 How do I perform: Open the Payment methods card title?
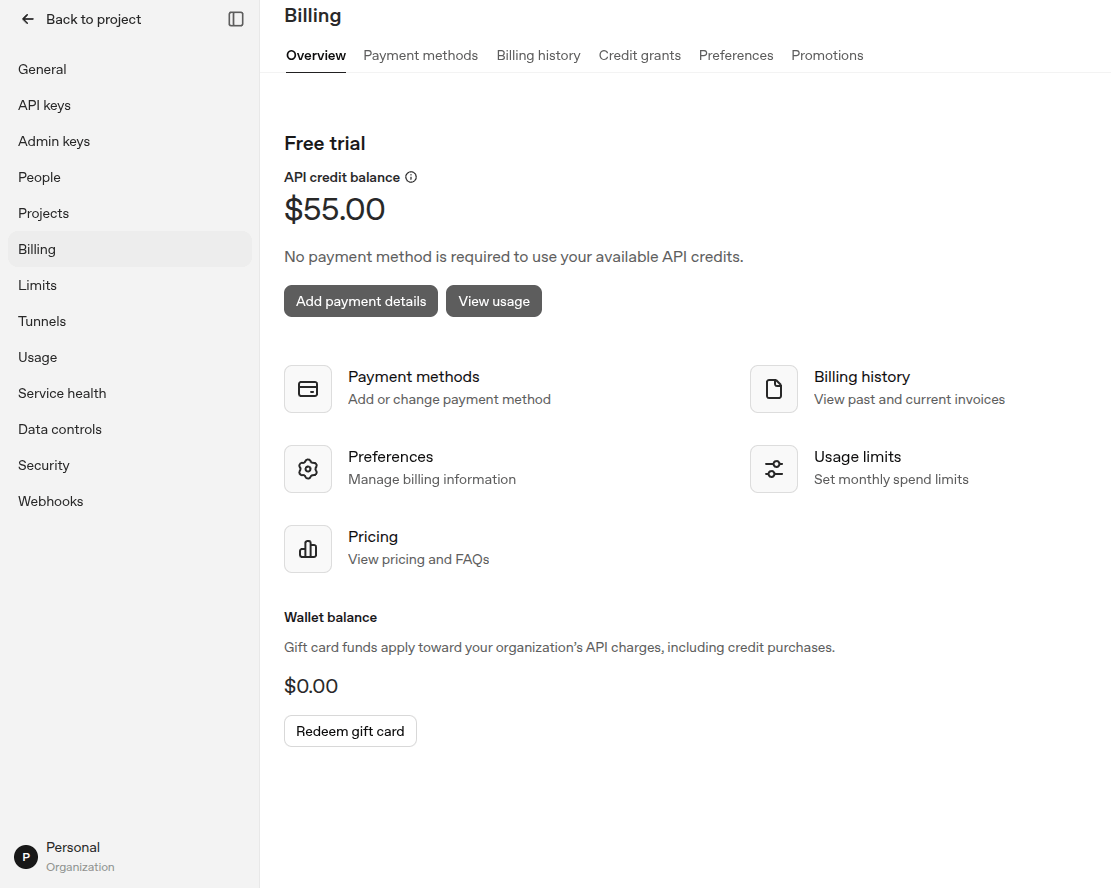point(414,377)
